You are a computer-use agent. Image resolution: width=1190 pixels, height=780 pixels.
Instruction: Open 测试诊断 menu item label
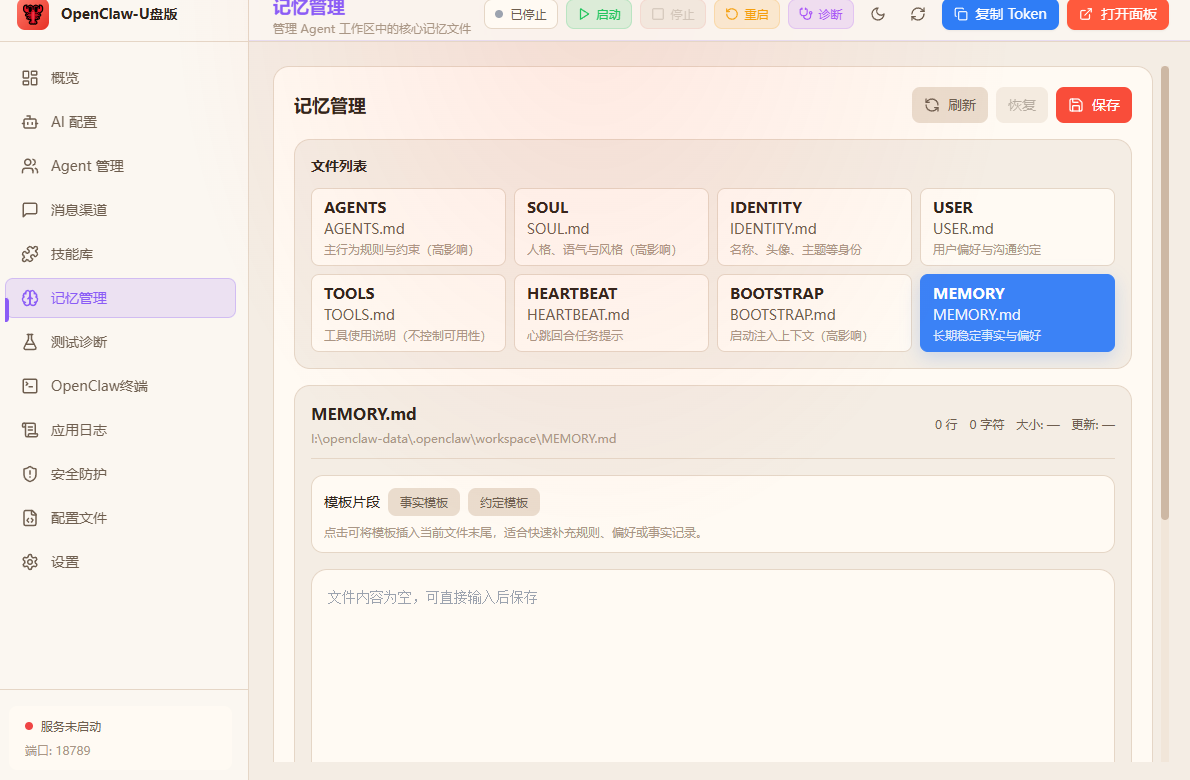[79, 342]
